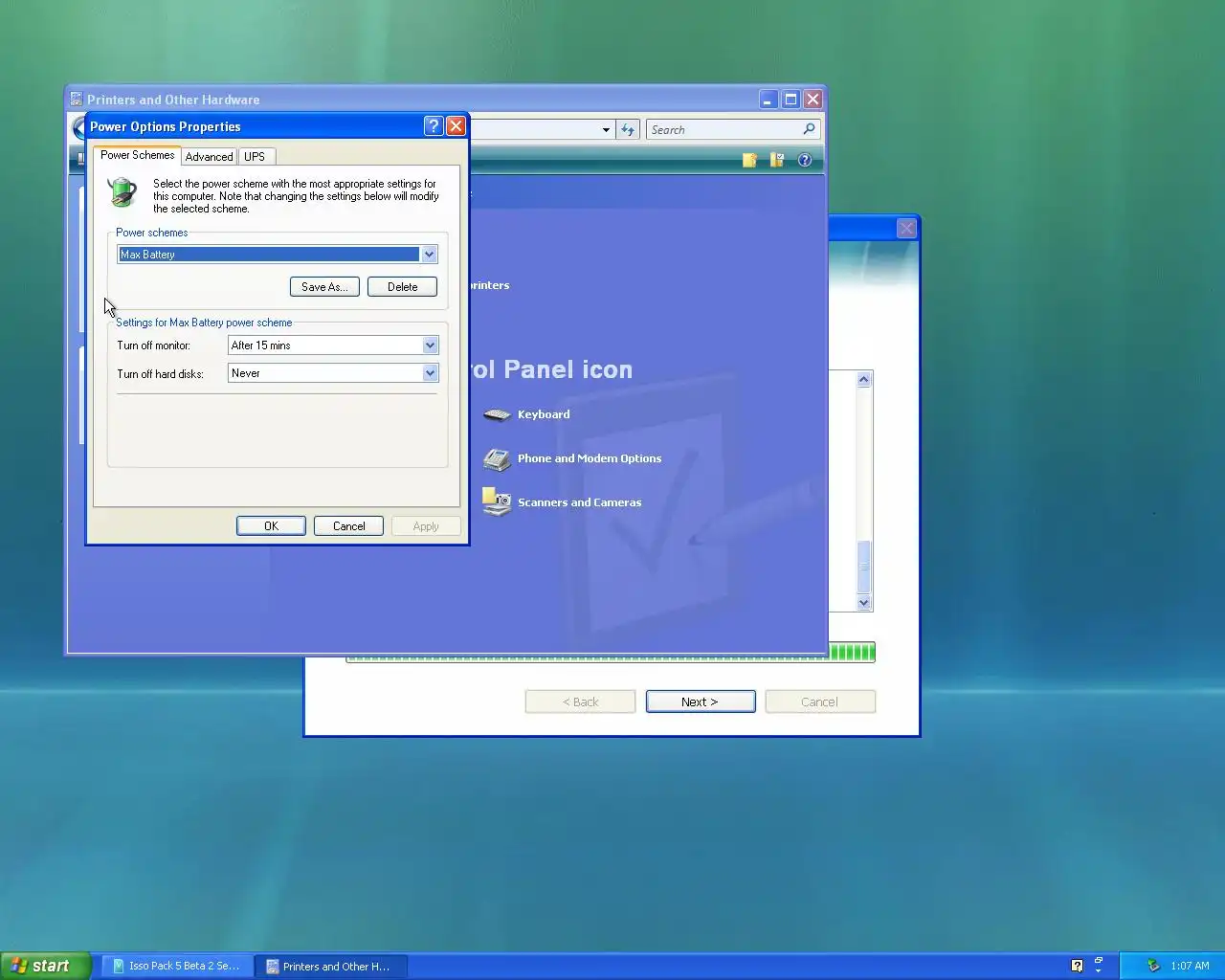Click the restore icon on the language bar

click(1099, 960)
